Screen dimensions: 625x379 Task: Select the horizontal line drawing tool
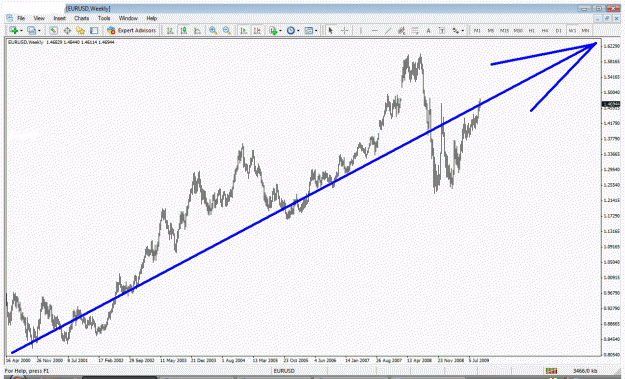(374, 30)
